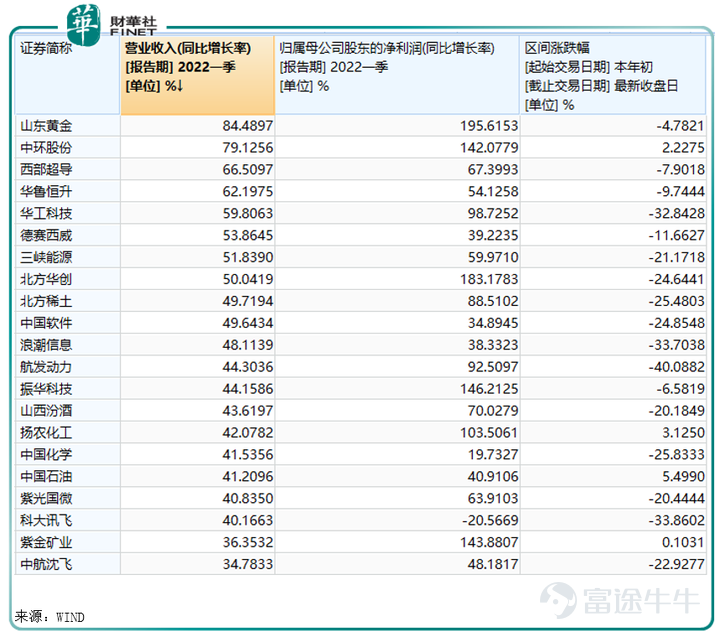The image size is (720, 637).
Task: Select the 北方华创 row
Action: pos(360,279)
